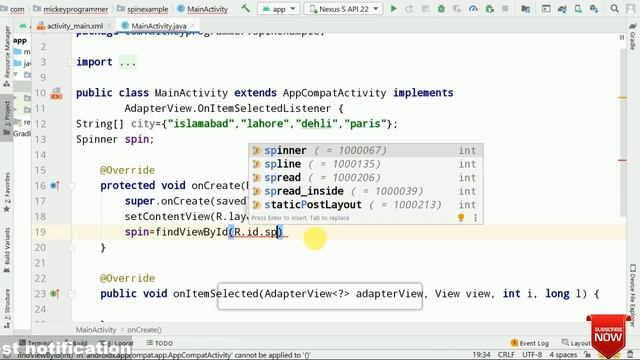The width and height of the screenshot is (640, 360).
Task: Open the Nexus S API 22 device dropdown
Action: coord(343,9)
